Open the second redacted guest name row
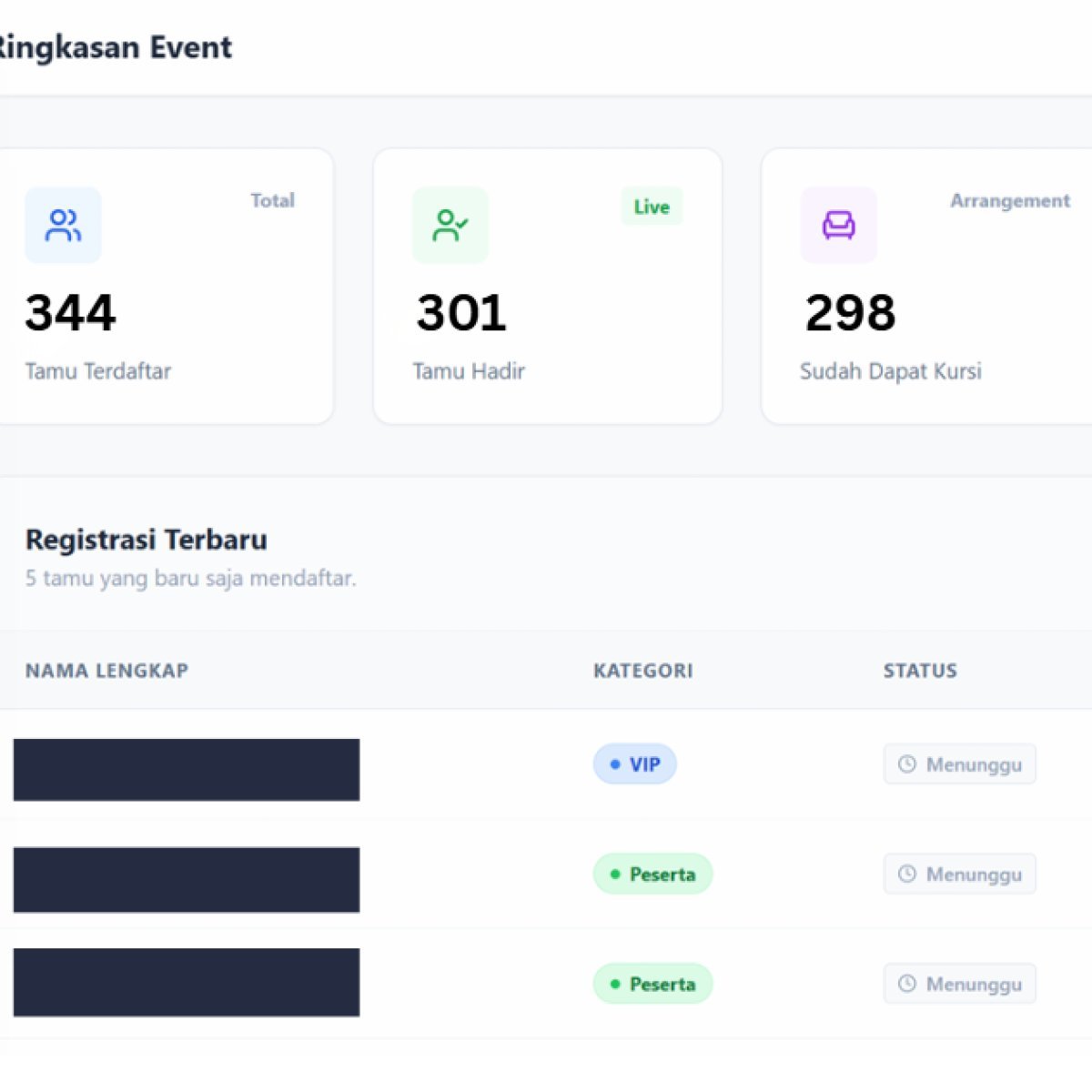 click(187, 879)
